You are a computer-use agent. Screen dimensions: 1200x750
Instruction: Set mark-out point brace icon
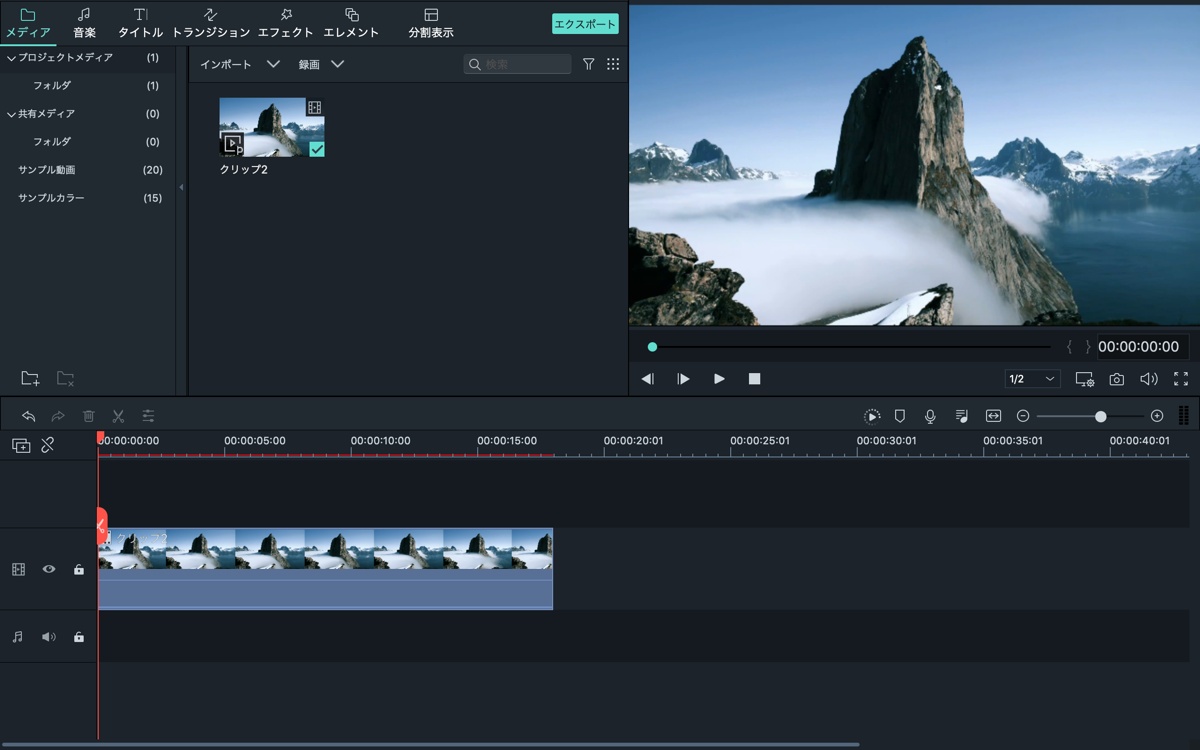[x=1088, y=347]
